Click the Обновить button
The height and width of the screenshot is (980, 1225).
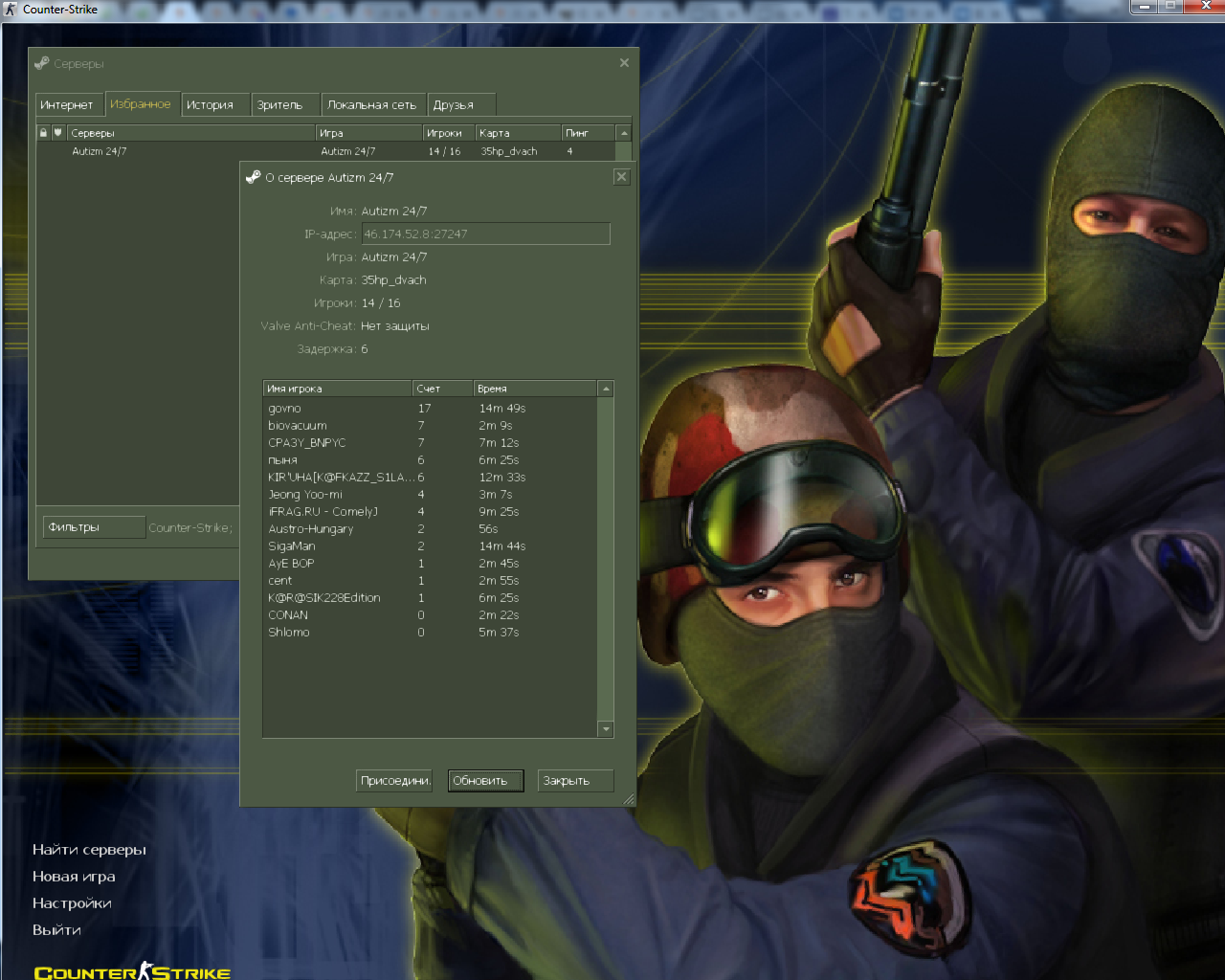[x=485, y=781]
